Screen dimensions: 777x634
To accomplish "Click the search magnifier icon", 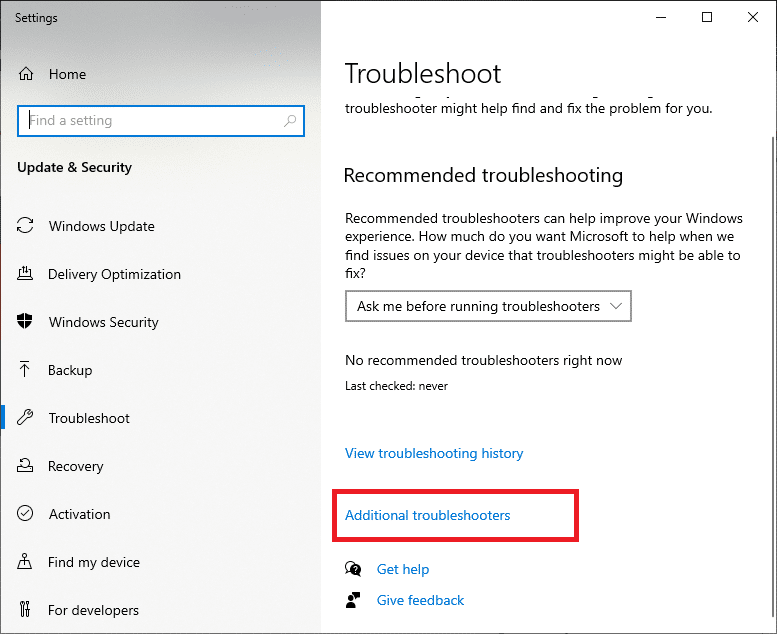I will [x=290, y=121].
